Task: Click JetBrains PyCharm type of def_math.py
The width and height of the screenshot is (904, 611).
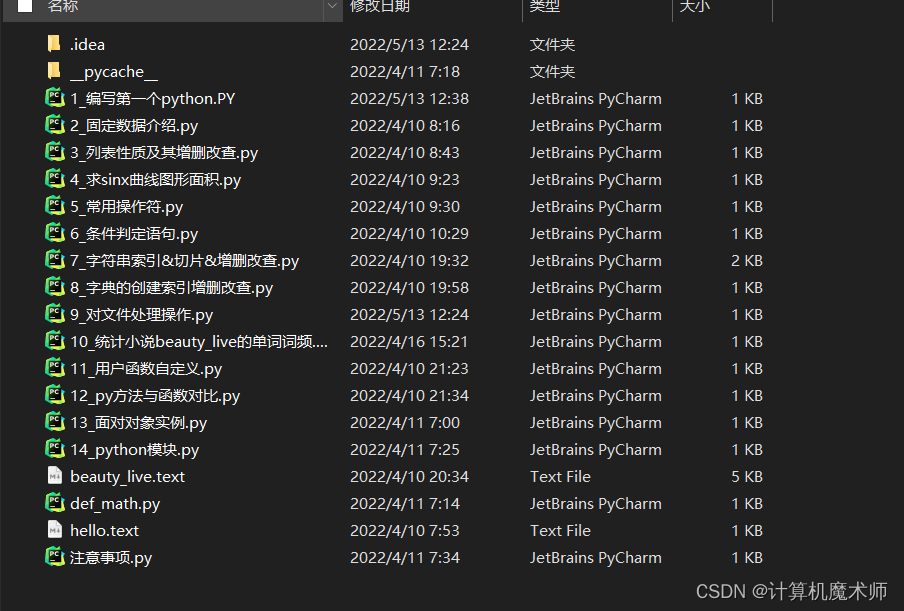Action: [x=596, y=504]
